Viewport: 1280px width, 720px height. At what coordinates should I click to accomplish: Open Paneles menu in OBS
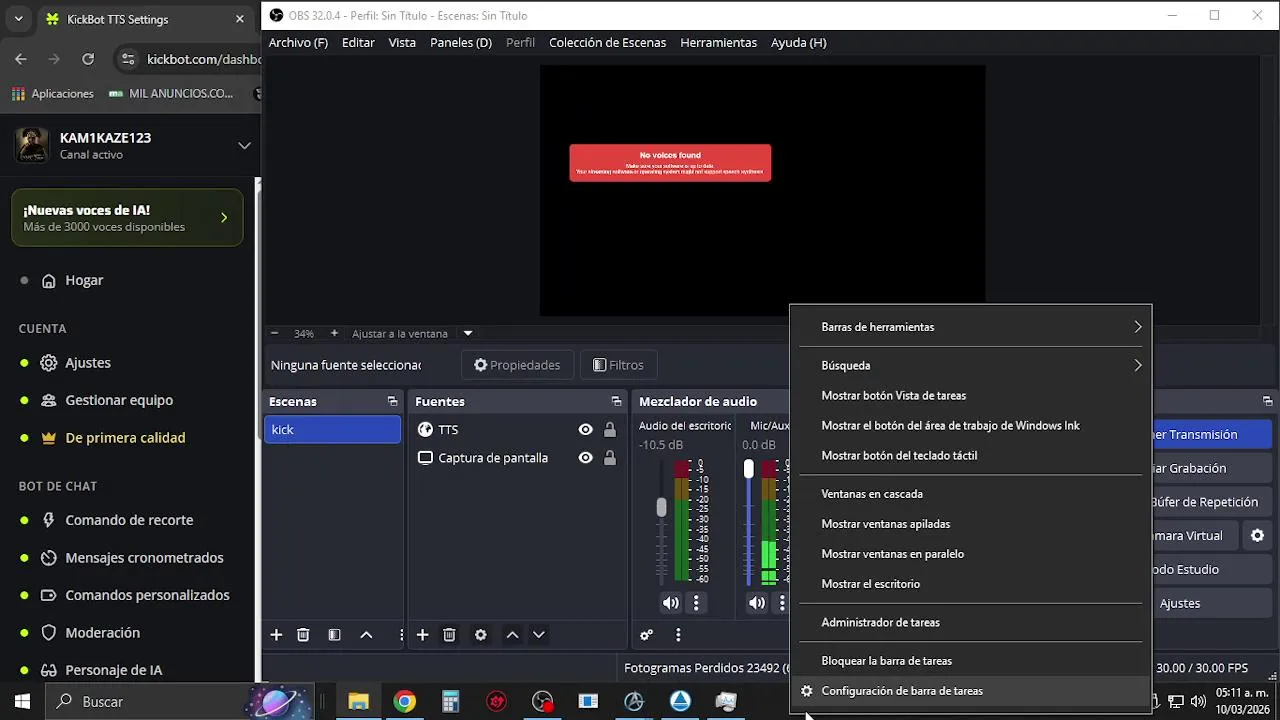click(461, 43)
